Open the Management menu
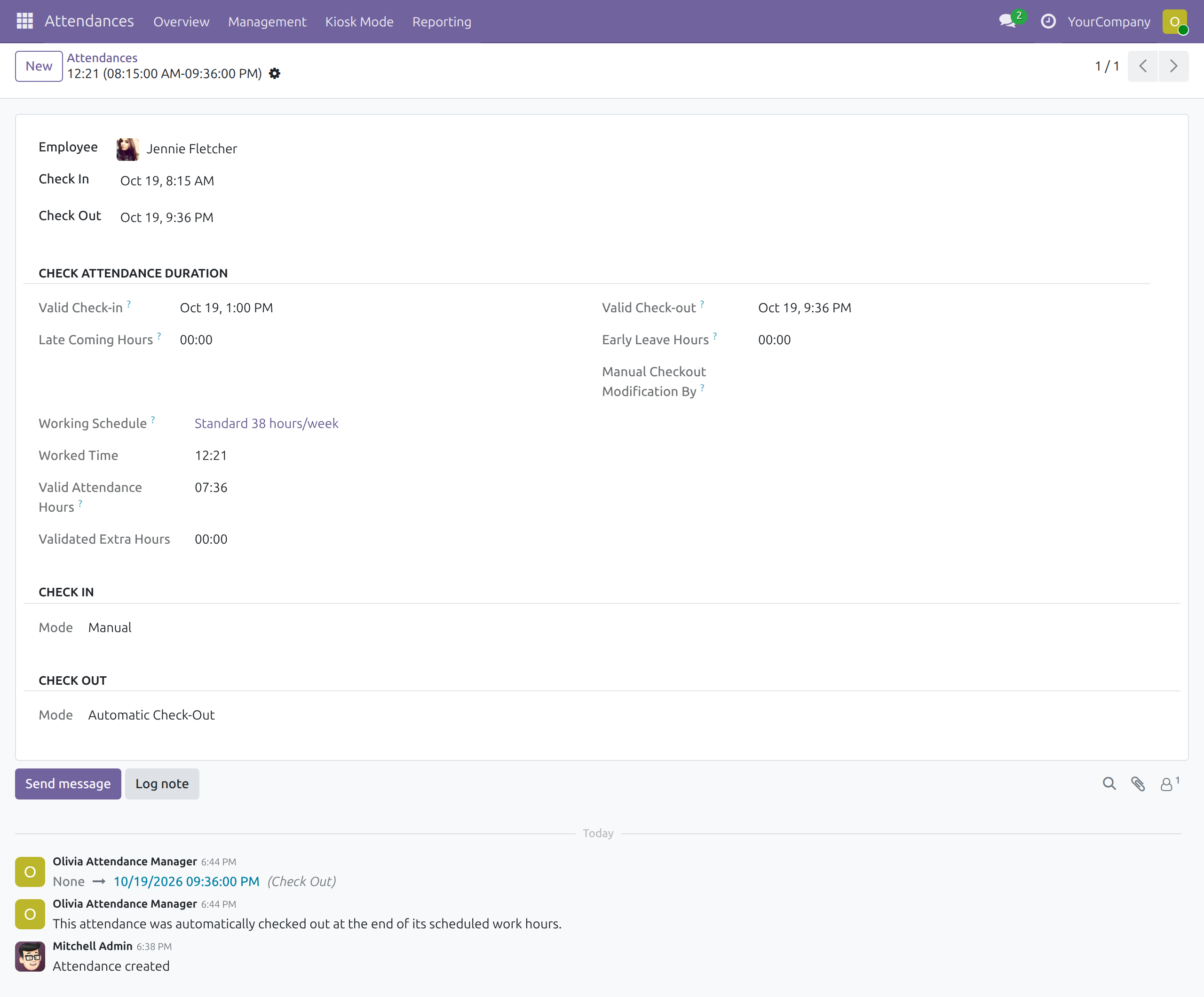Viewport: 1204px width, 997px height. [267, 22]
